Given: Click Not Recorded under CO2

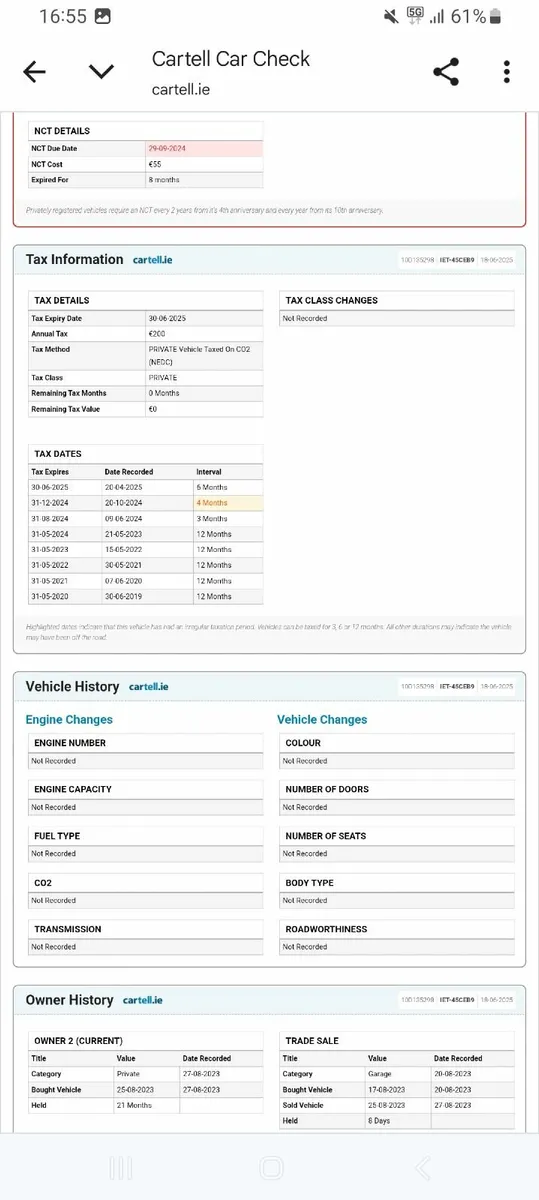Looking at the screenshot, I should tap(53, 900).
